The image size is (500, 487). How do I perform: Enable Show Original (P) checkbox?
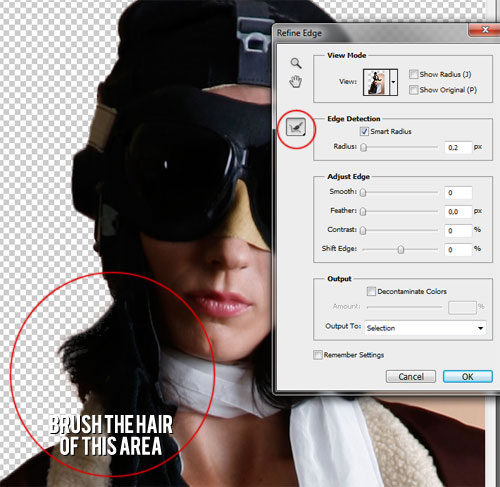(413, 90)
